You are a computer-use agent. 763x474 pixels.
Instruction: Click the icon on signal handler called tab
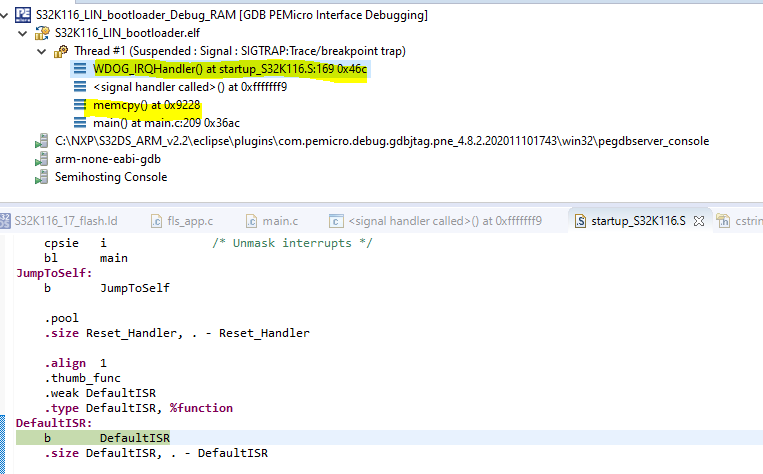point(336,221)
